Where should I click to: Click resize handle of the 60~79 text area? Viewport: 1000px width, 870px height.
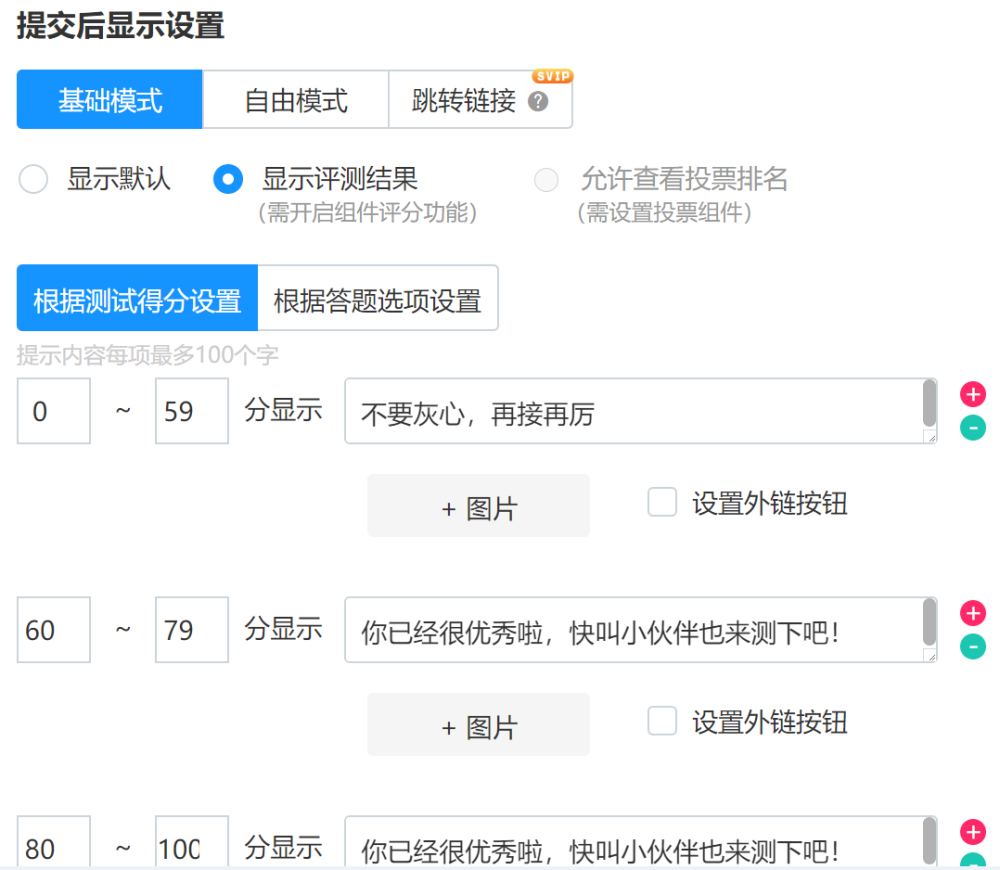(x=930, y=656)
